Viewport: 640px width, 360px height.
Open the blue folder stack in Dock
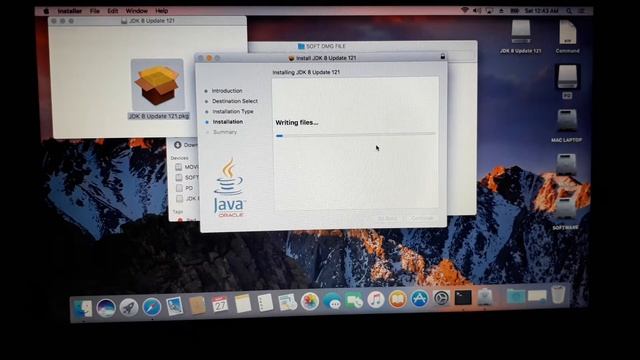pyautogui.click(x=516, y=296)
